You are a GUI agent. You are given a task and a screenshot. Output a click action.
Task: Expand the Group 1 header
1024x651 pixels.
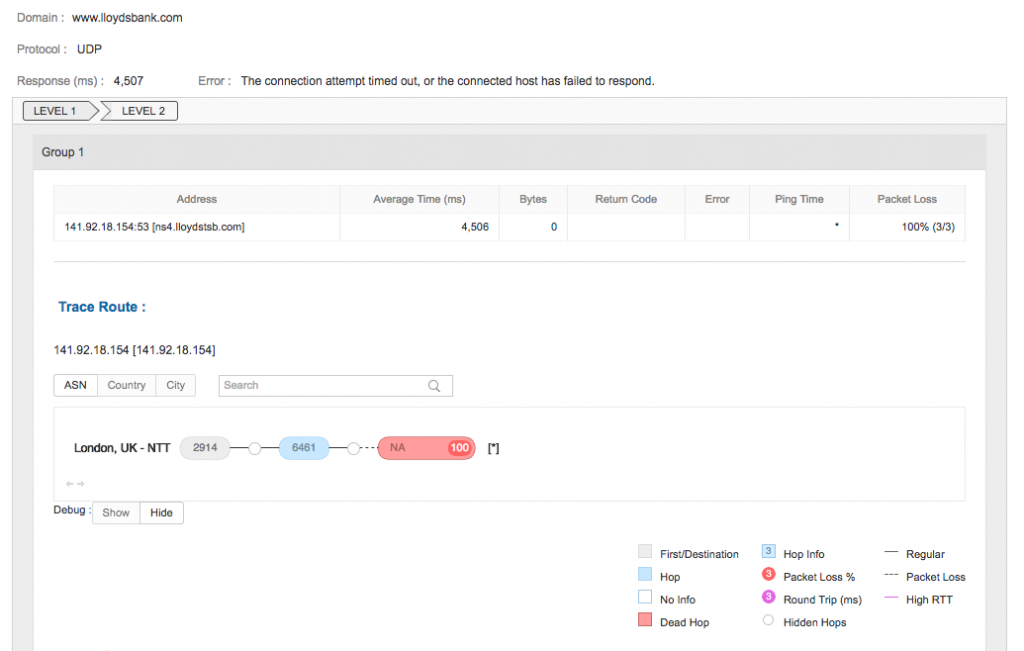pos(509,152)
